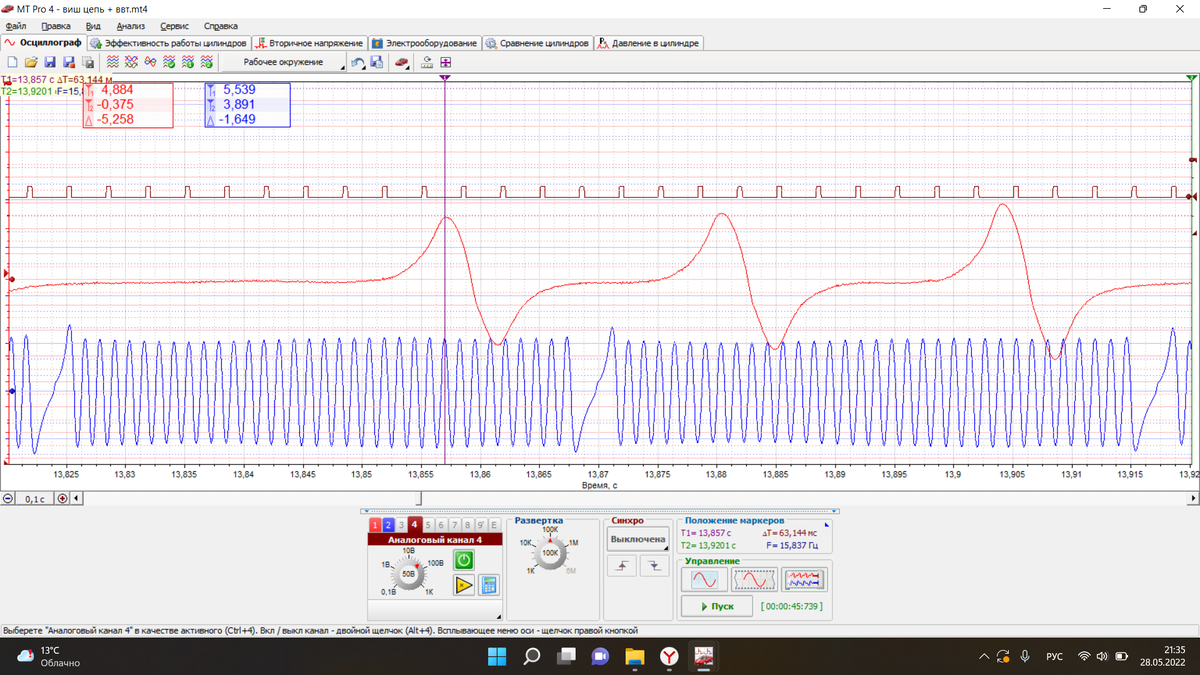This screenshot has height=675, width=1200.
Task: Zoom out time scale with minus icon
Action: pyautogui.click(x=9, y=497)
